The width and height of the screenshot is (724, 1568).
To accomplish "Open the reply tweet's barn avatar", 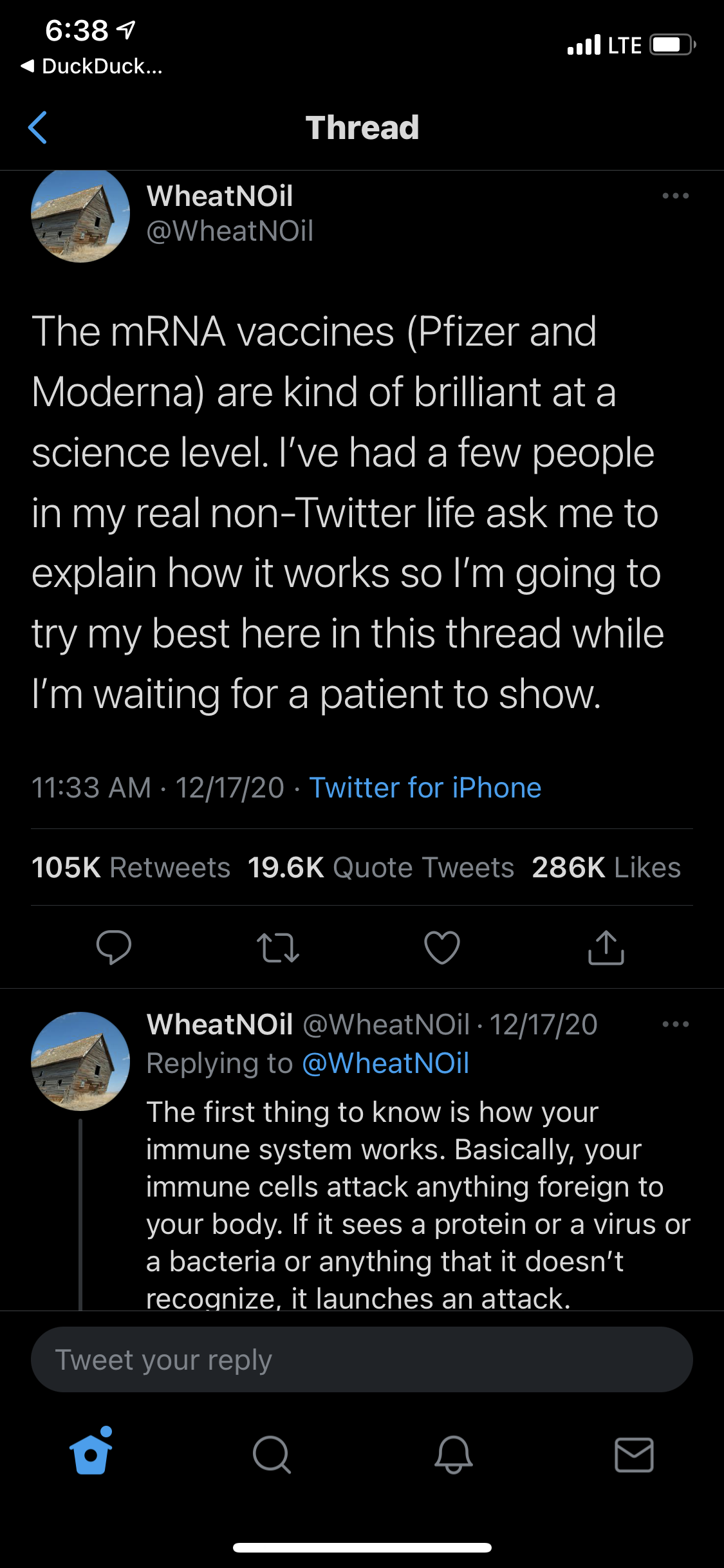I will (80, 1061).
